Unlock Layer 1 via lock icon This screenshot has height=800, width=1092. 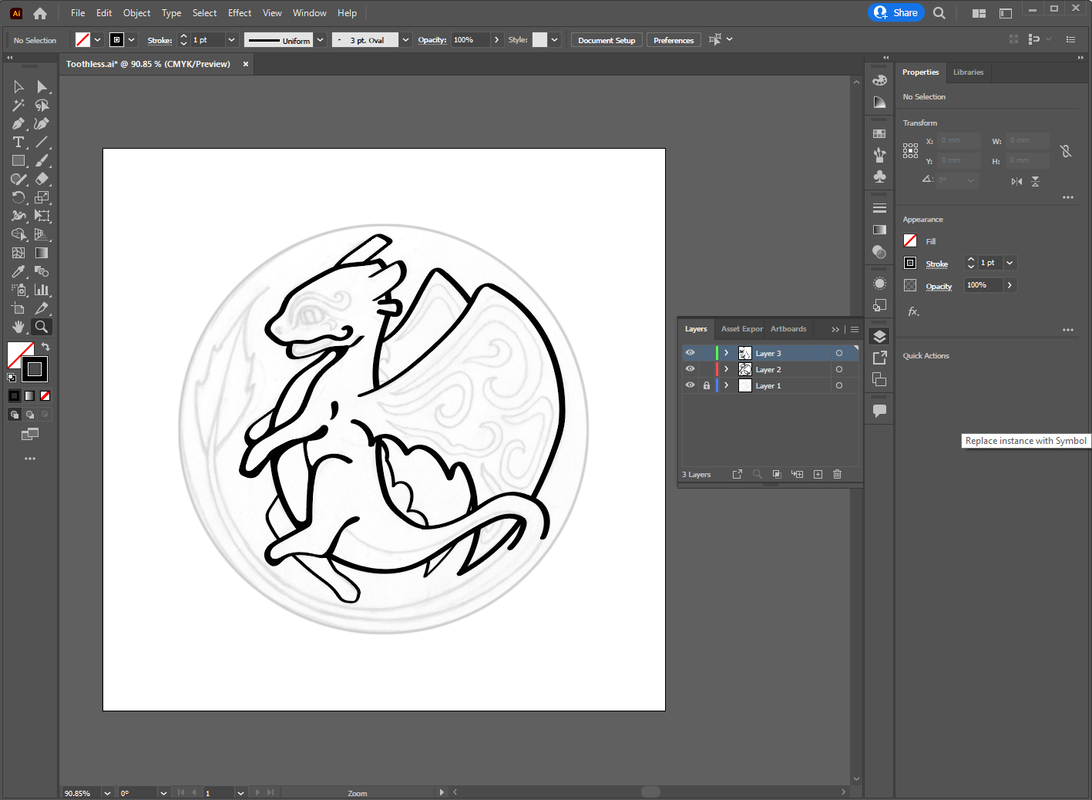click(706, 385)
